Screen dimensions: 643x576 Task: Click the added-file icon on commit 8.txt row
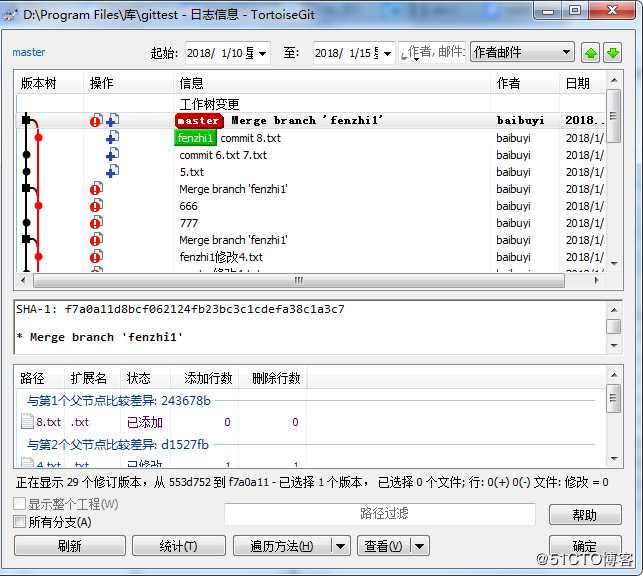point(112,137)
